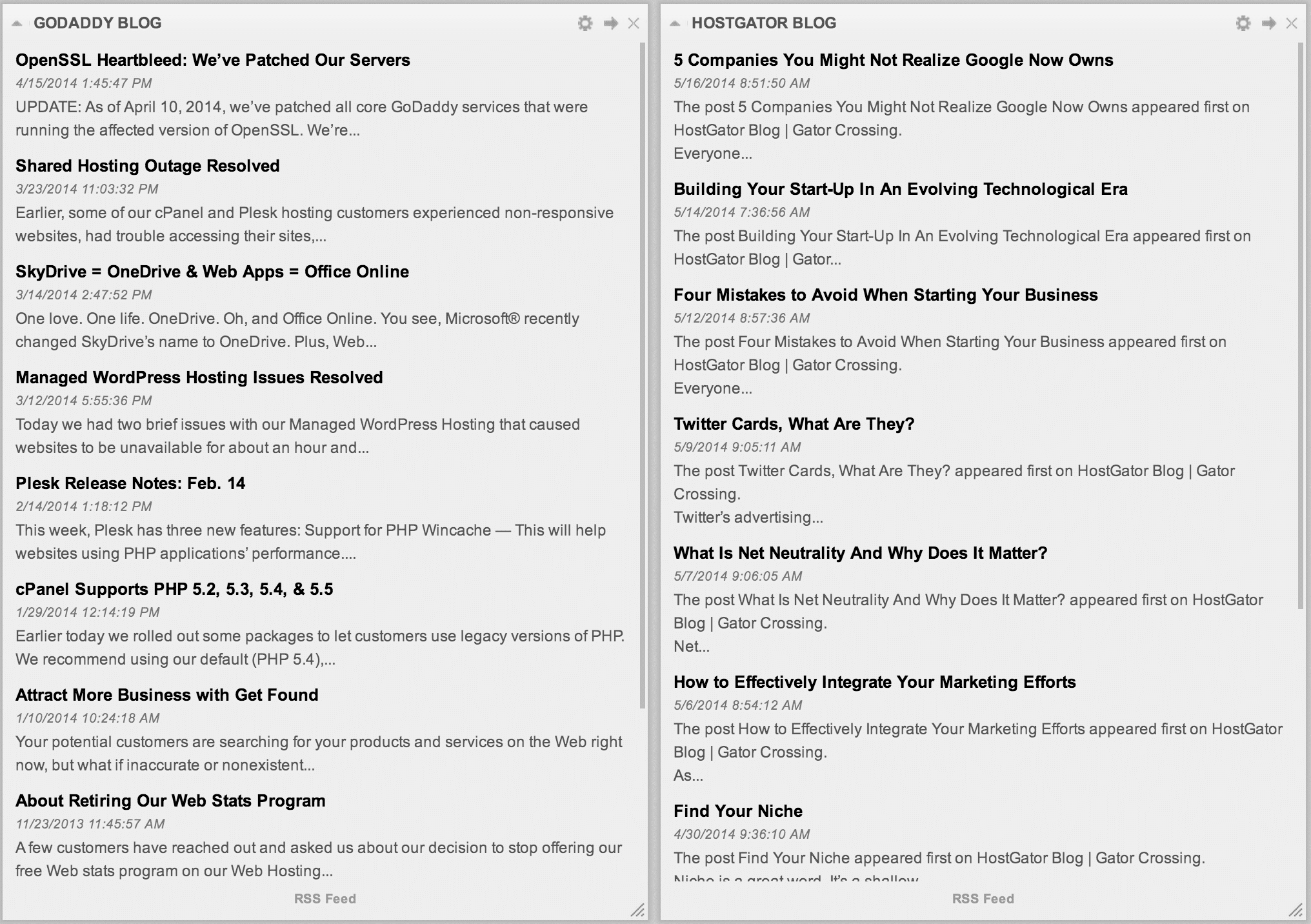The image size is (1311, 924).
Task: Click summary 'The post Find Your Niche appeared first'
Action: click(x=939, y=865)
